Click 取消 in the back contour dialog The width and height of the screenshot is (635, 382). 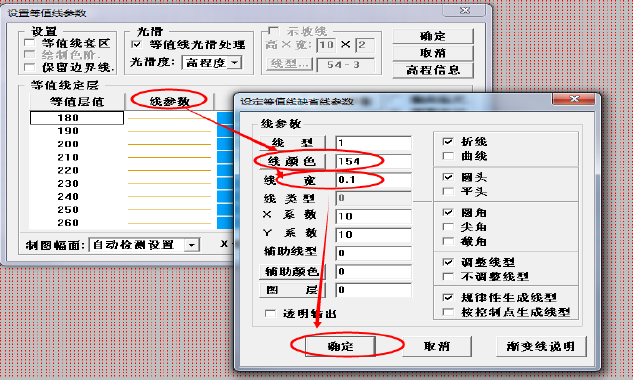coord(433,53)
